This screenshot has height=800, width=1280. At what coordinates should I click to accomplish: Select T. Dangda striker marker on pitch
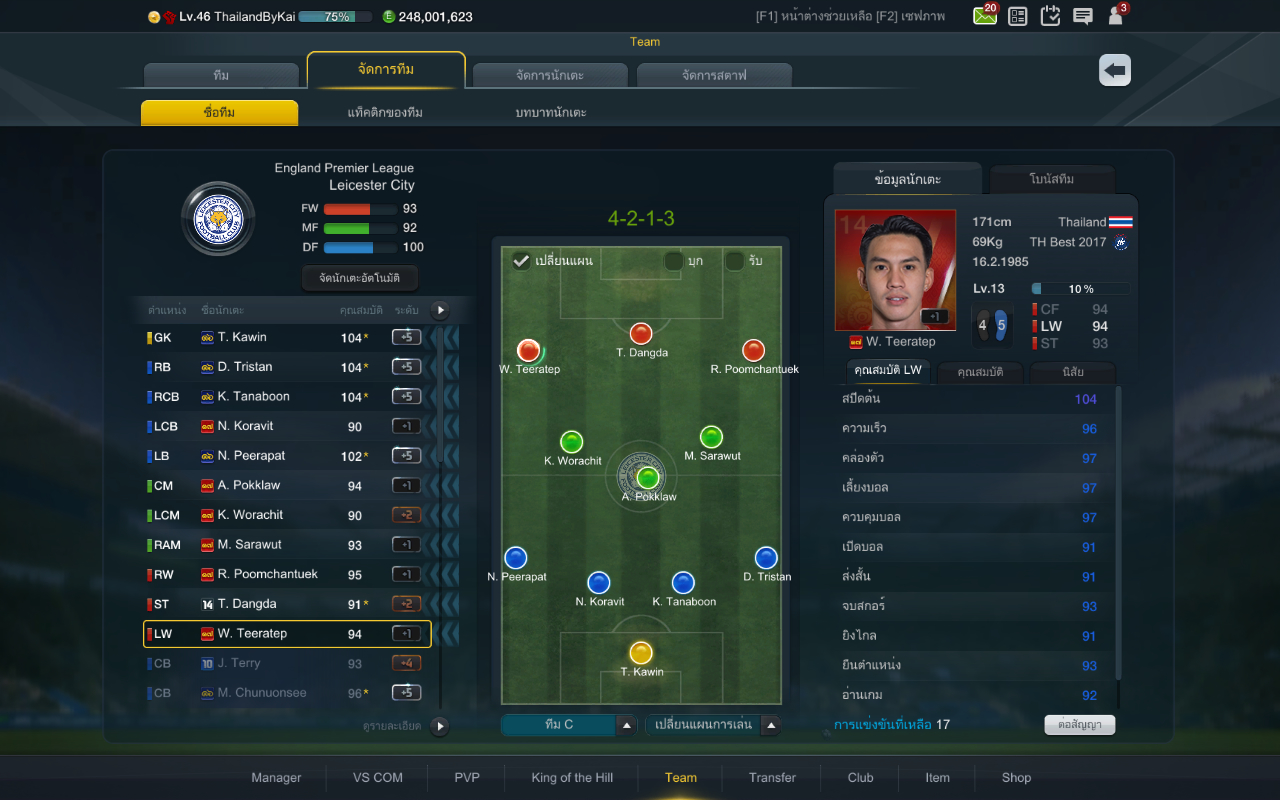[x=641, y=334]
